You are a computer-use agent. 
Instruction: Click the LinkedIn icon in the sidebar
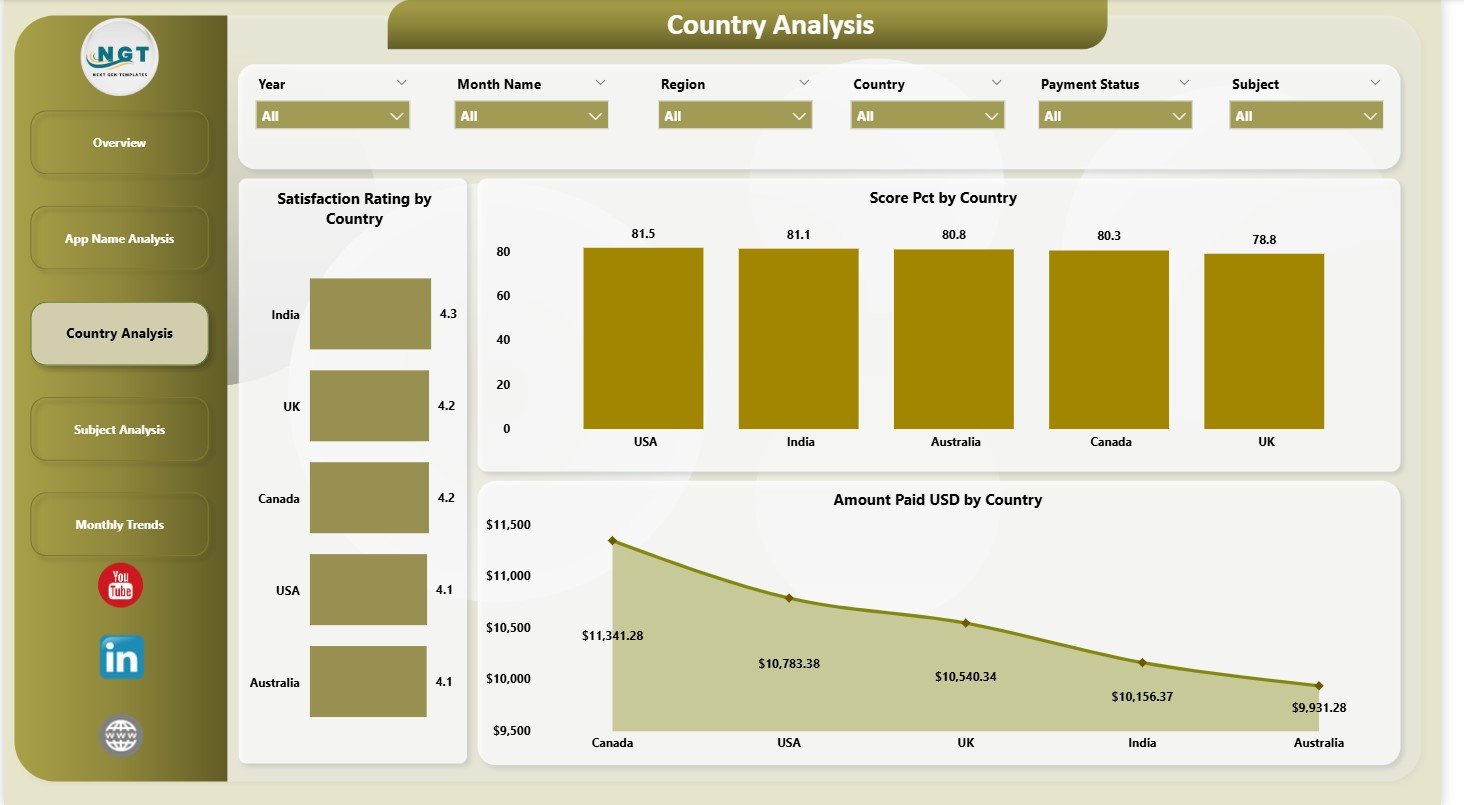pyautogui.click(x=119, y=658)
